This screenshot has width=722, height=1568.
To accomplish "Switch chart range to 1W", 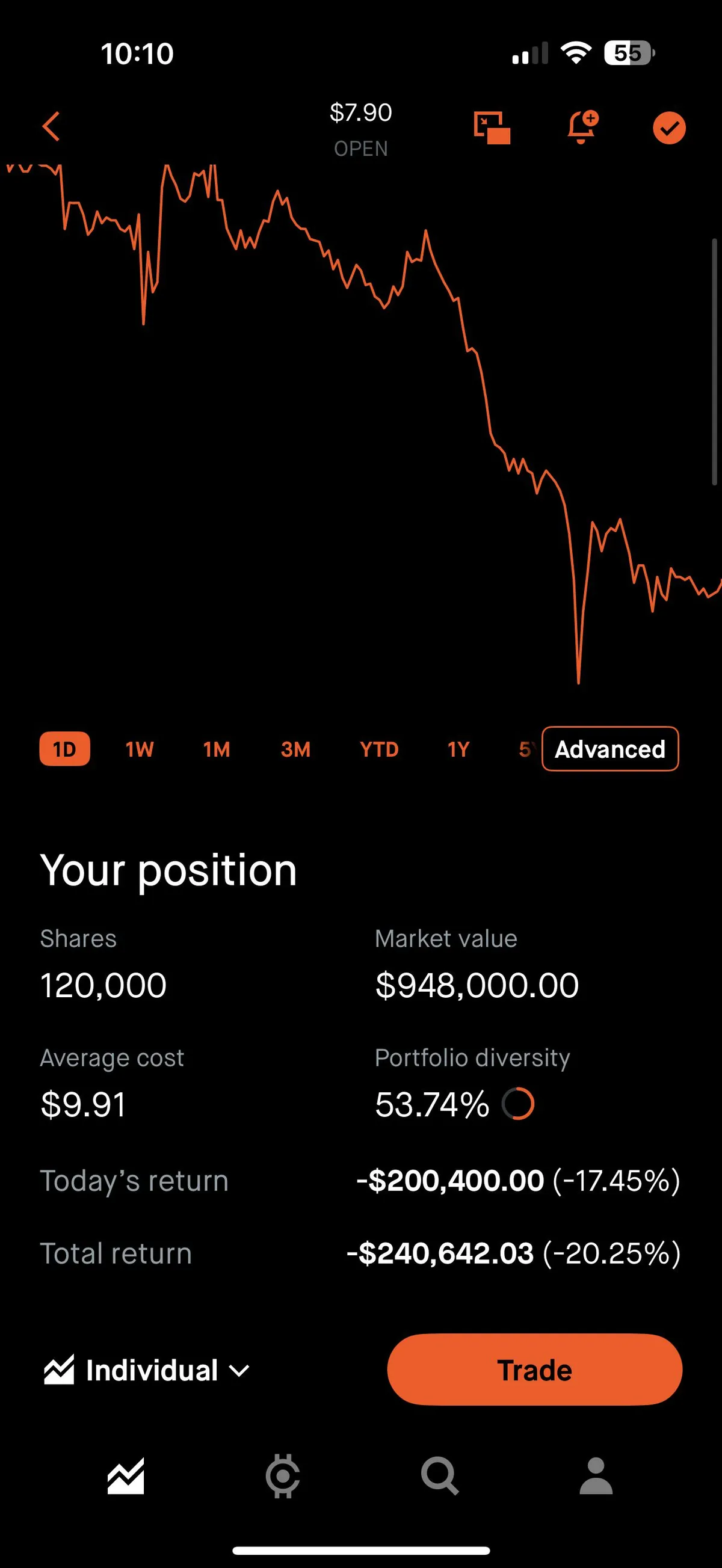I will (x=140, y=749).
